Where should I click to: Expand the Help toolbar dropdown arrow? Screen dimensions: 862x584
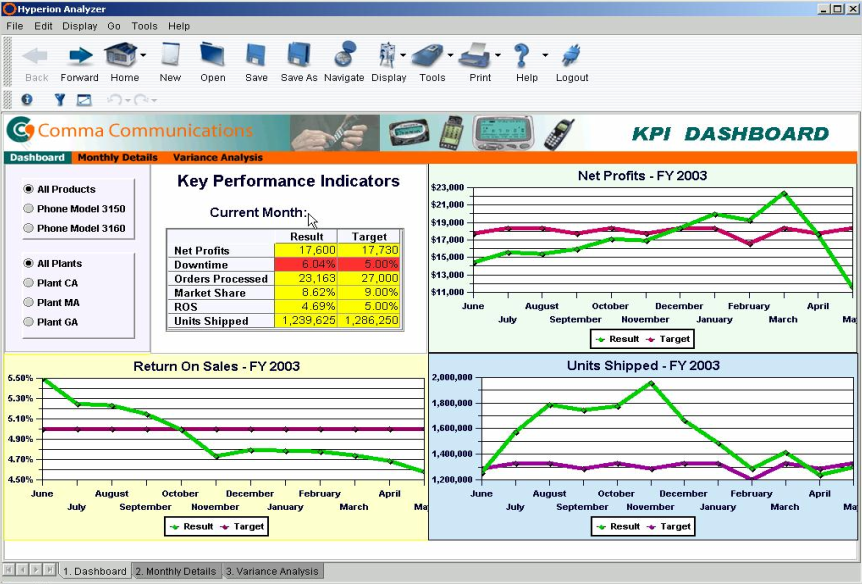(x=545, y=55)
